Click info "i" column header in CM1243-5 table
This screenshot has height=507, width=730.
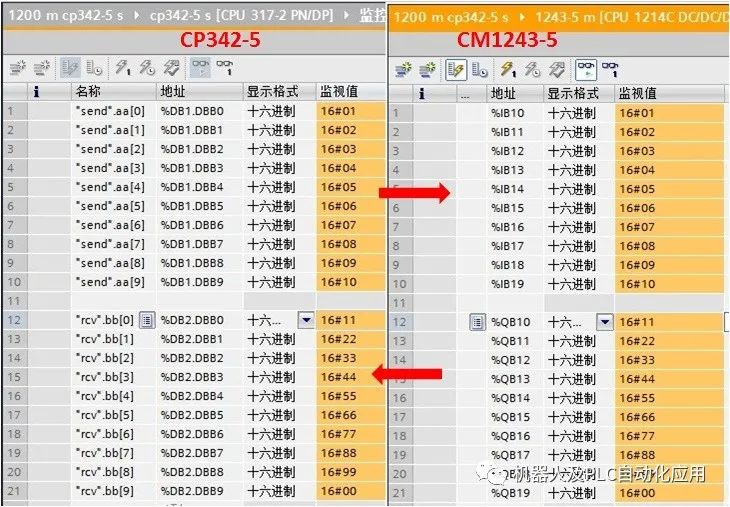tap(434, 94)
